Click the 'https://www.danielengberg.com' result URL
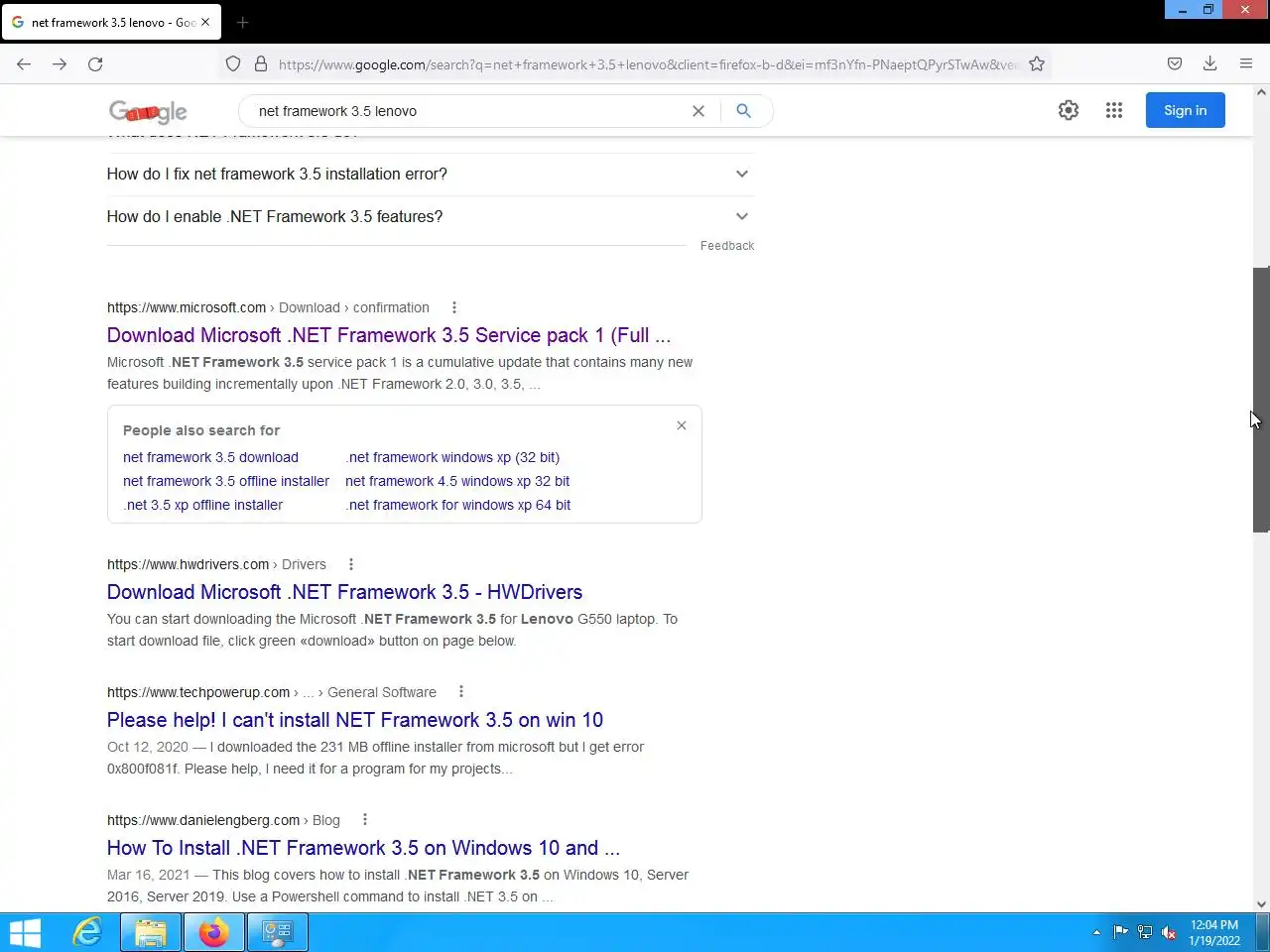Image resolution: width=1270 pixels, height=952 pixels. pyautogui.click(x=203, y=820)
